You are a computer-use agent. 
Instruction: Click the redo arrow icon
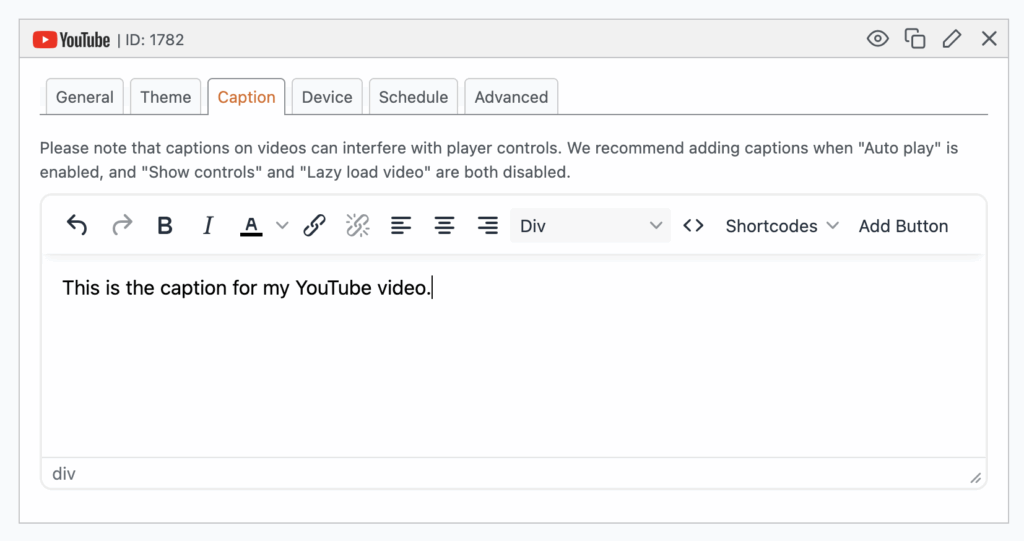(x=121, y=225)
